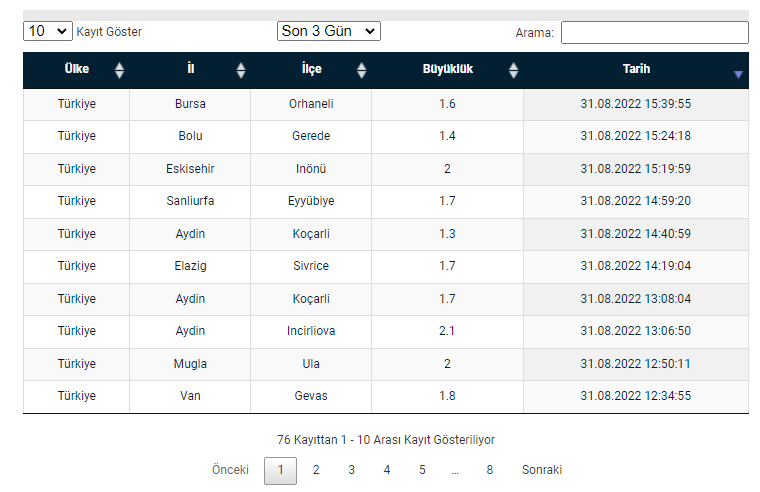Image resolution: width=760 pixels, height=492 pixels.
Task: Click the Önceki previous-page link
Action: (x=230, y=470)
